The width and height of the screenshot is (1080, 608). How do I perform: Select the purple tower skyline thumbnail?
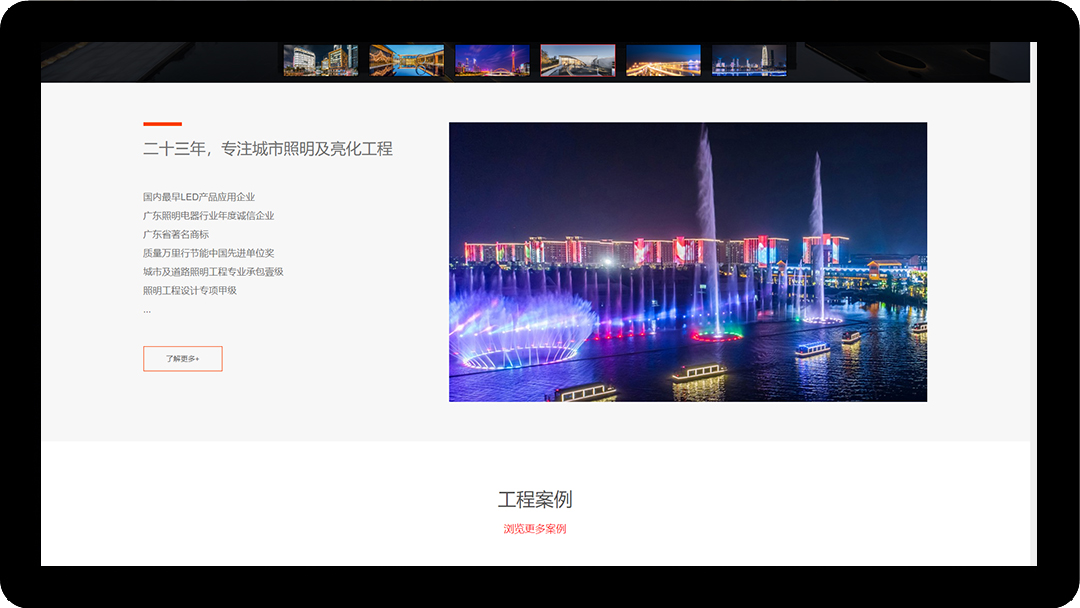coord(492,61)
